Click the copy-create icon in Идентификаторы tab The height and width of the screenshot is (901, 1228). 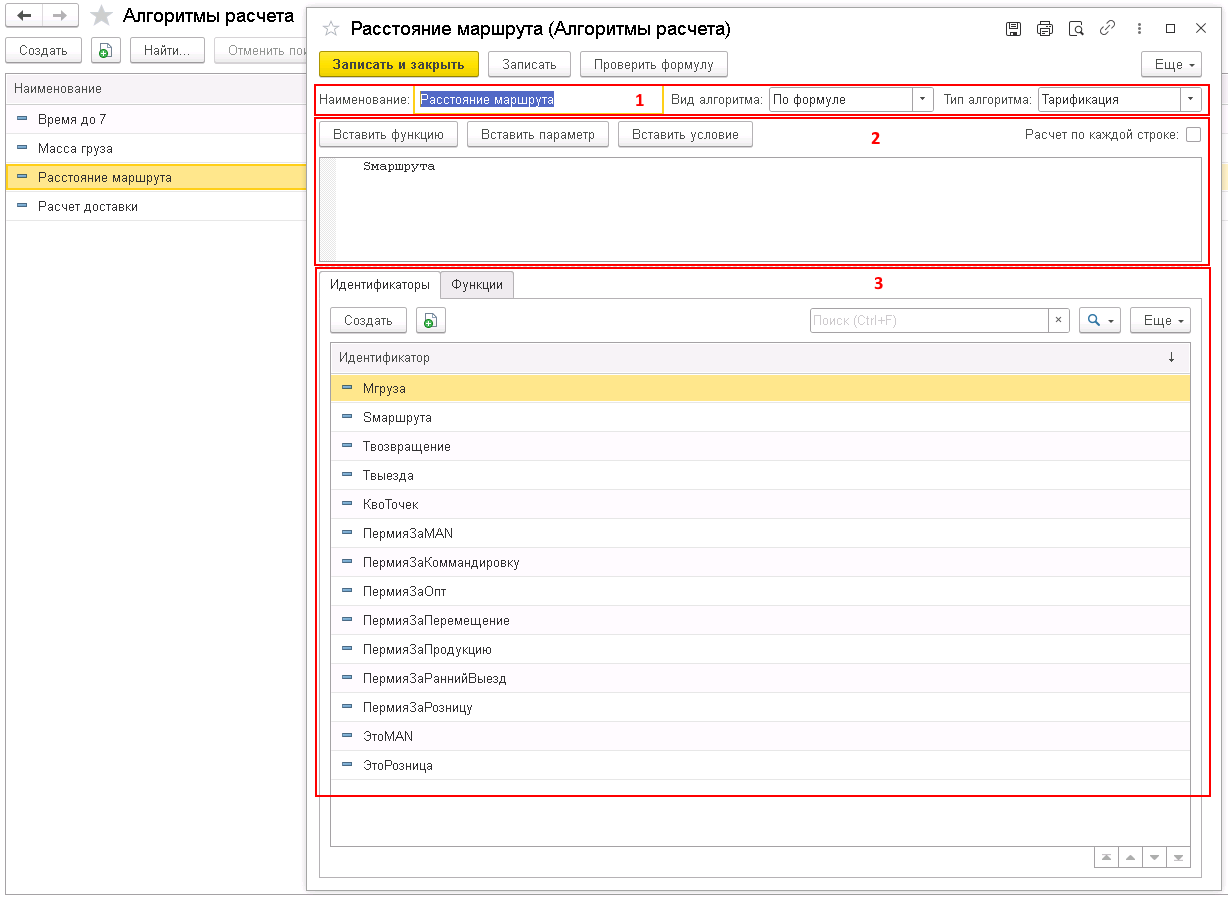pos(431,320)
